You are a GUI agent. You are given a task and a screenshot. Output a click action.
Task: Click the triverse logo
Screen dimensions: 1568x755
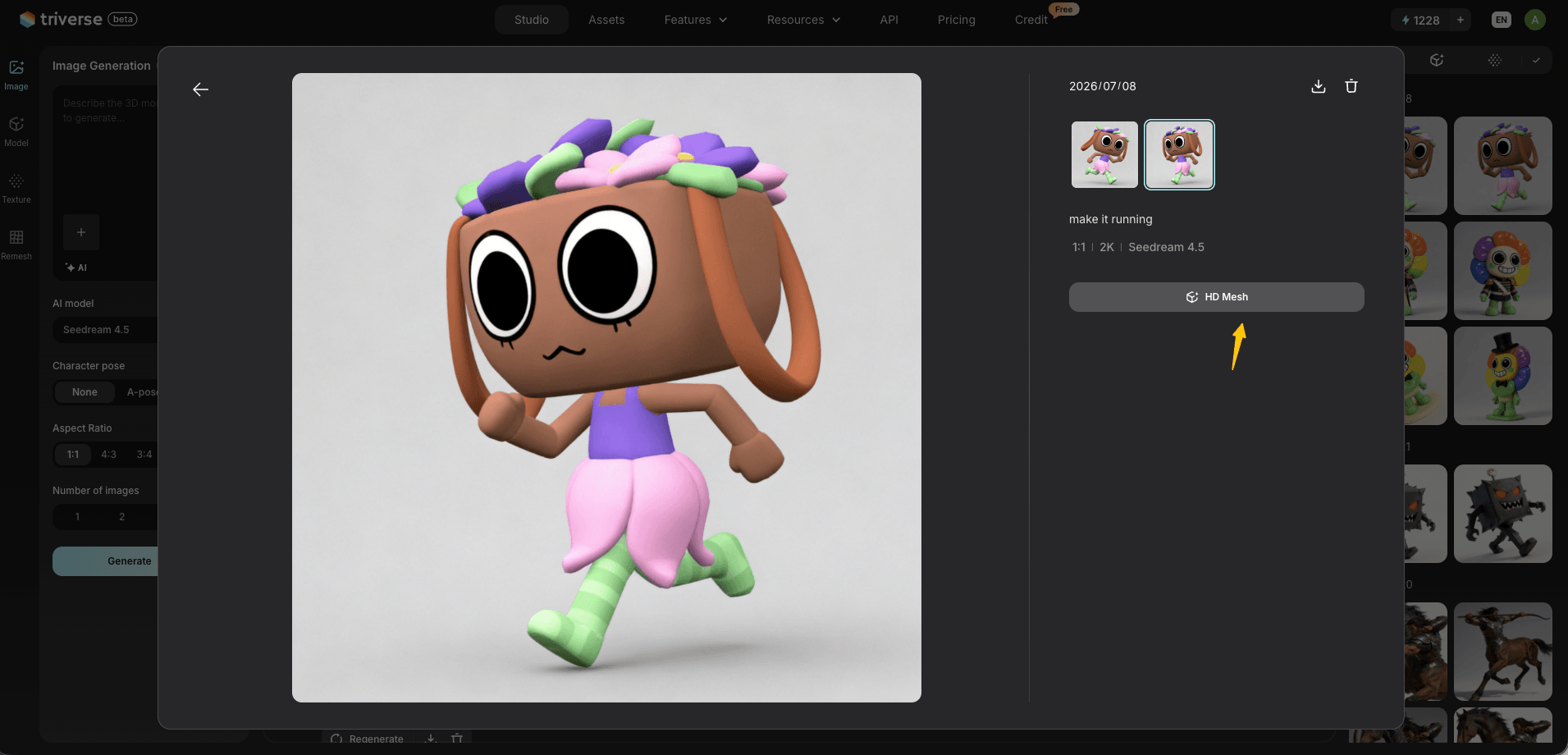[62, 19]
